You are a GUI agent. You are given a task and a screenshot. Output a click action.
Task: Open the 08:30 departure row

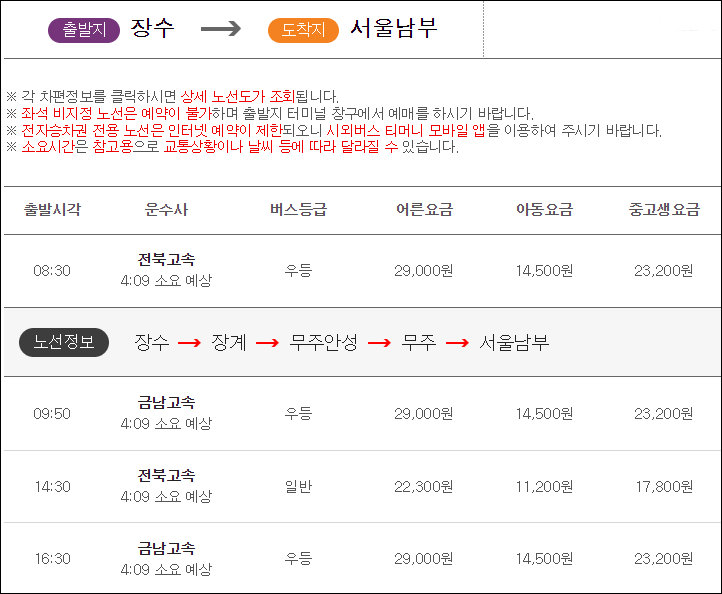point(361,271)
